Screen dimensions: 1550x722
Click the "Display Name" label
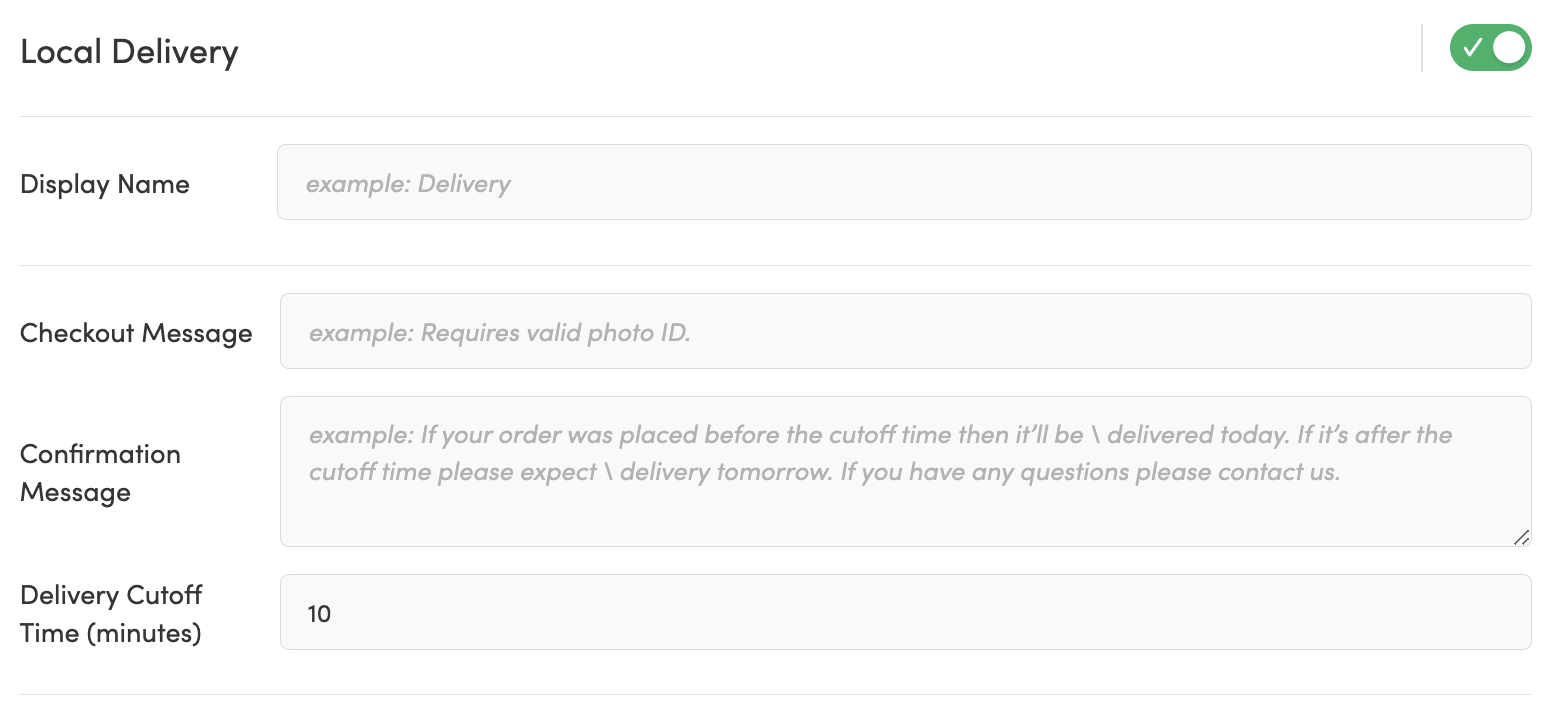click(105, 184)
